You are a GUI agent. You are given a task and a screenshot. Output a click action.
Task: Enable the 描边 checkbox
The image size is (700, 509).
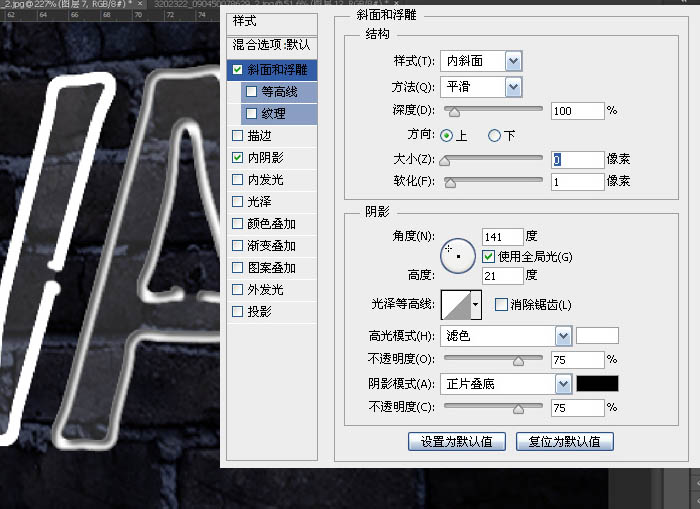238,135
